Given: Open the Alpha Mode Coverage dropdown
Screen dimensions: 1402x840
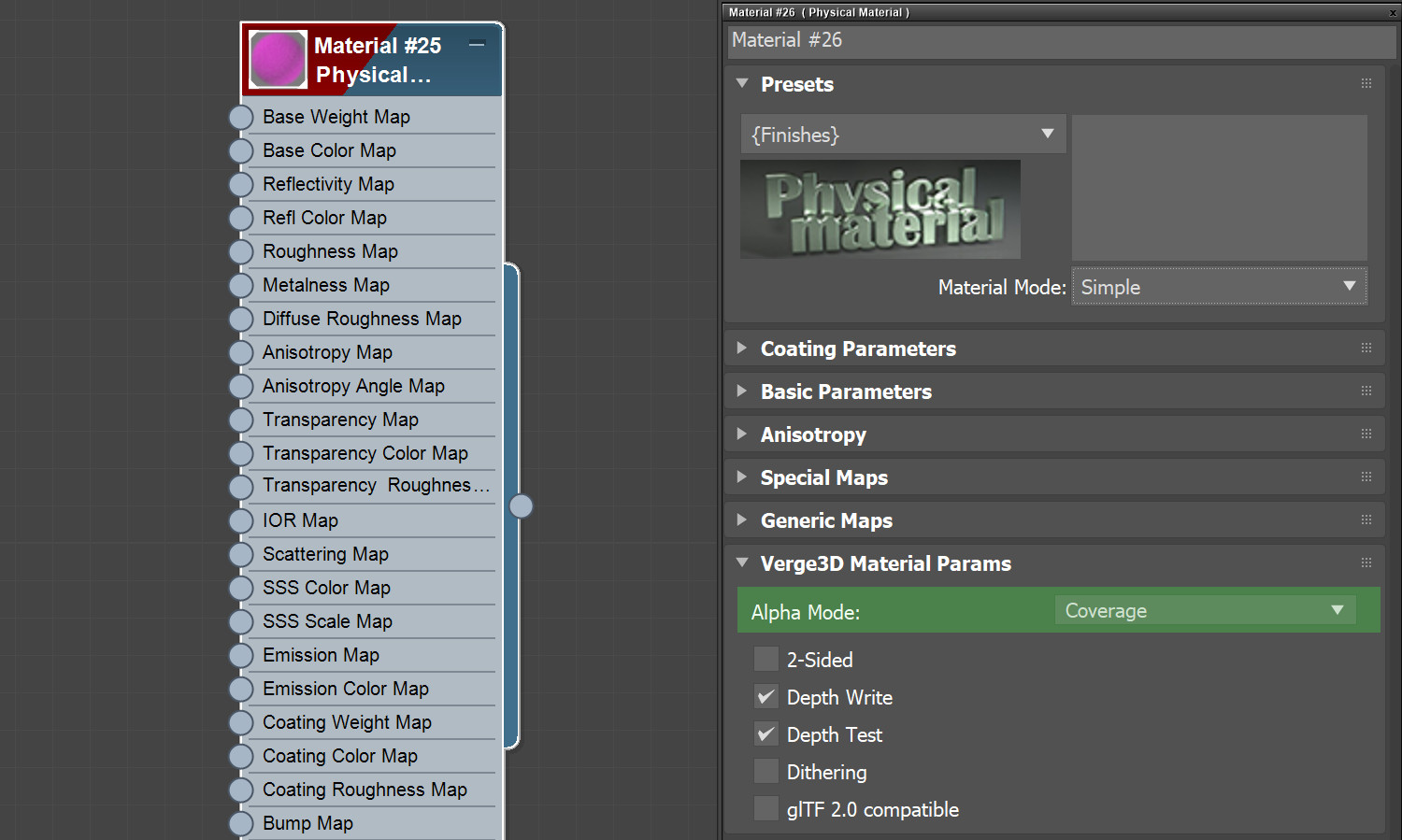Looking at the screenshot, I should (x=1206, y=610).
